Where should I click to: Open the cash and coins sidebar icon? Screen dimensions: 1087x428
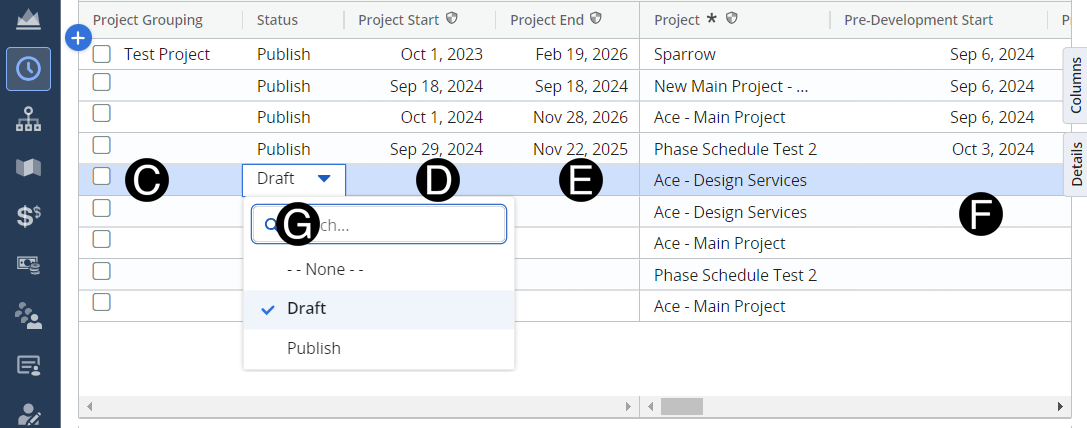(28, 265)
